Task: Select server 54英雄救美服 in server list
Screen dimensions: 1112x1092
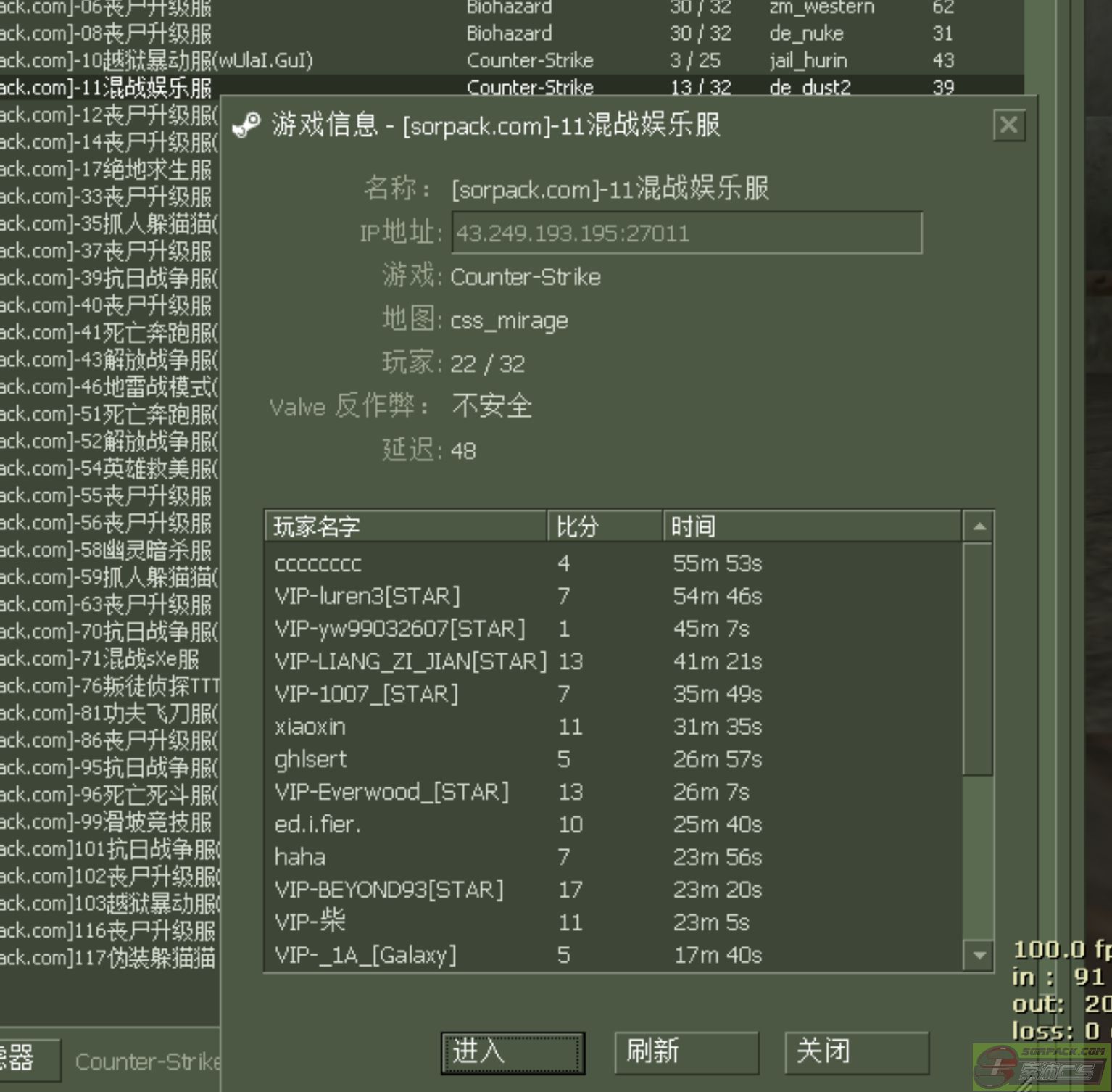Action: click(109, 468)
